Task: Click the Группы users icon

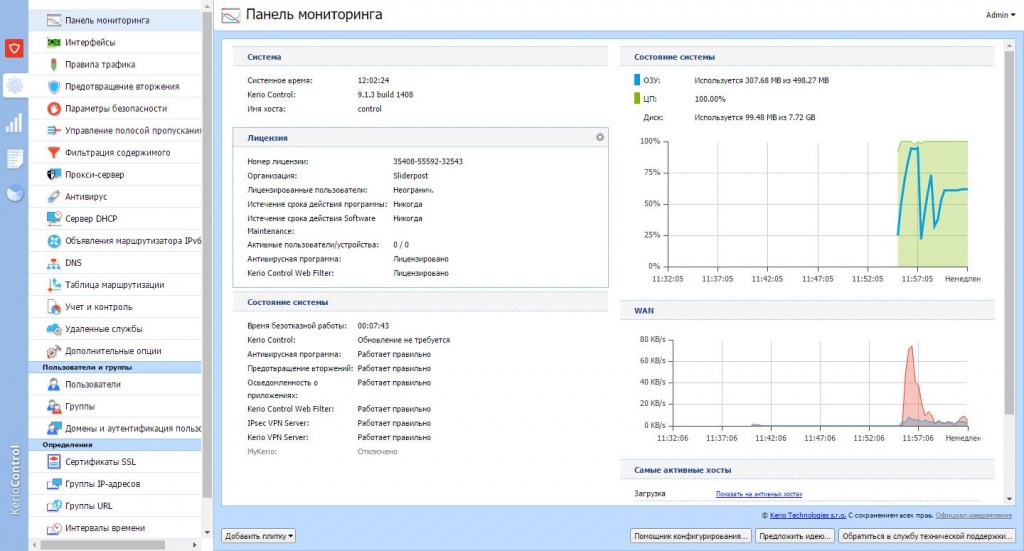Action: coord(54,407)
